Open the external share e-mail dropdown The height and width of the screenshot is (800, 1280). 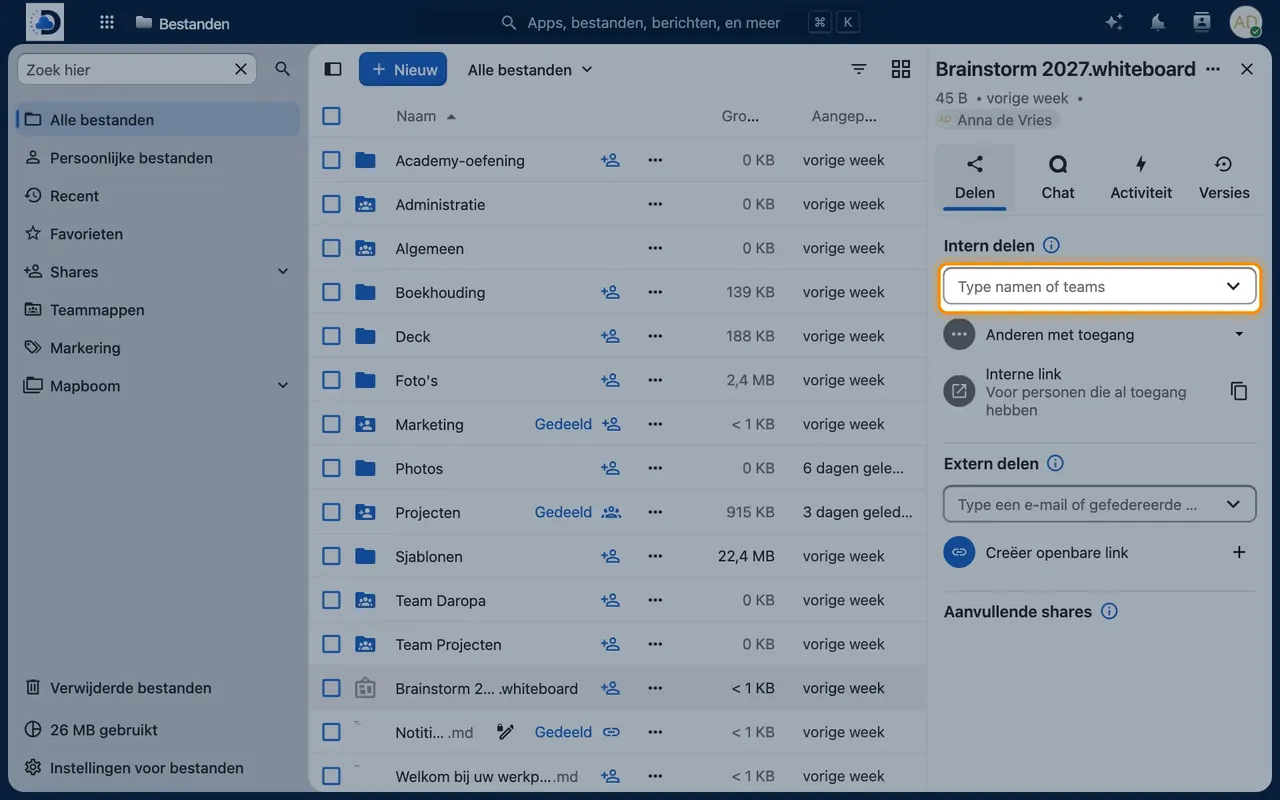point(1233,504)
